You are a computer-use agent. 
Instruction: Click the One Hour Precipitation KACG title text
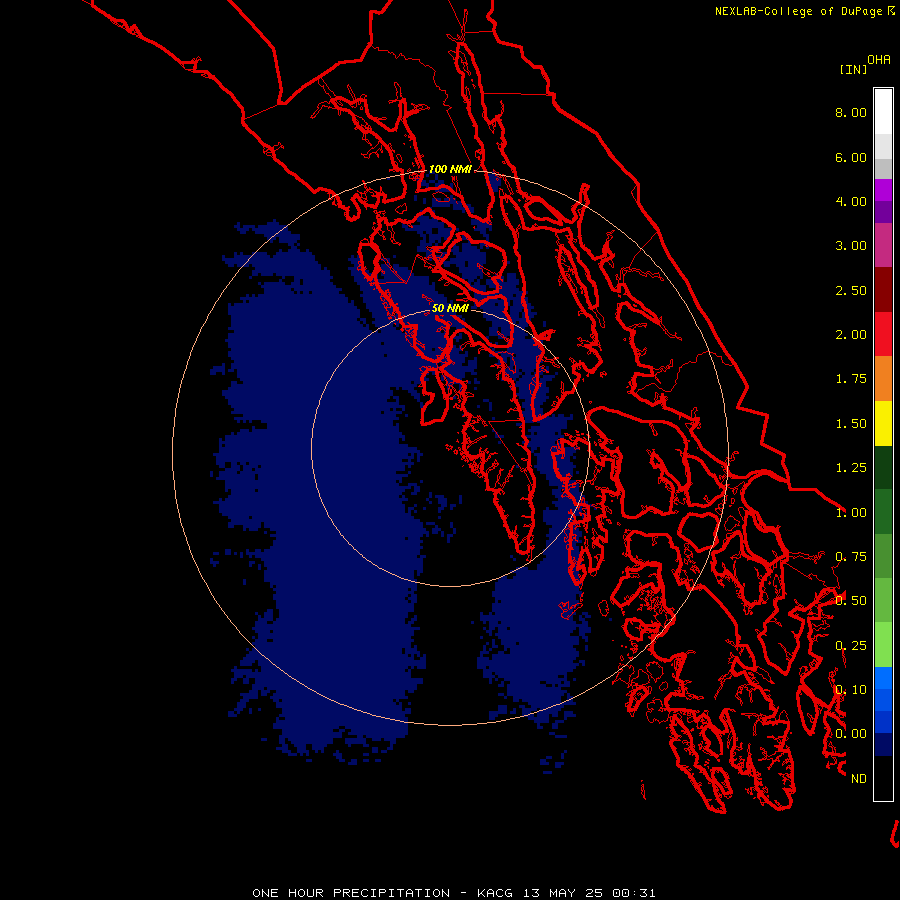click(453, 893)
